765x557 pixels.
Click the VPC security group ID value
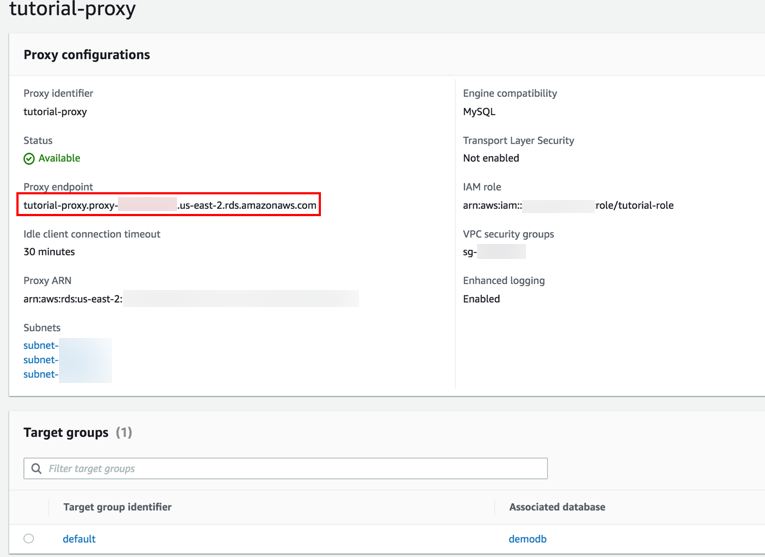pyautogui.click(x=493, y=252)
